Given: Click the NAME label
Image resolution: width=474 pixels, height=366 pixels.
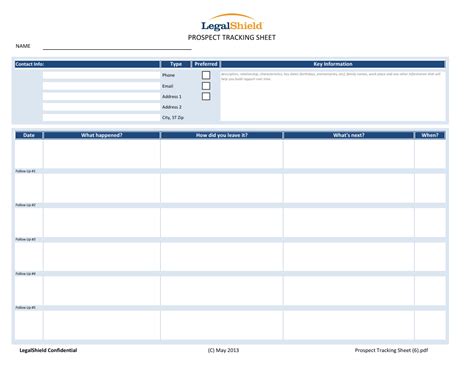Looking at the screenshot, I should (x=23, y=46).
